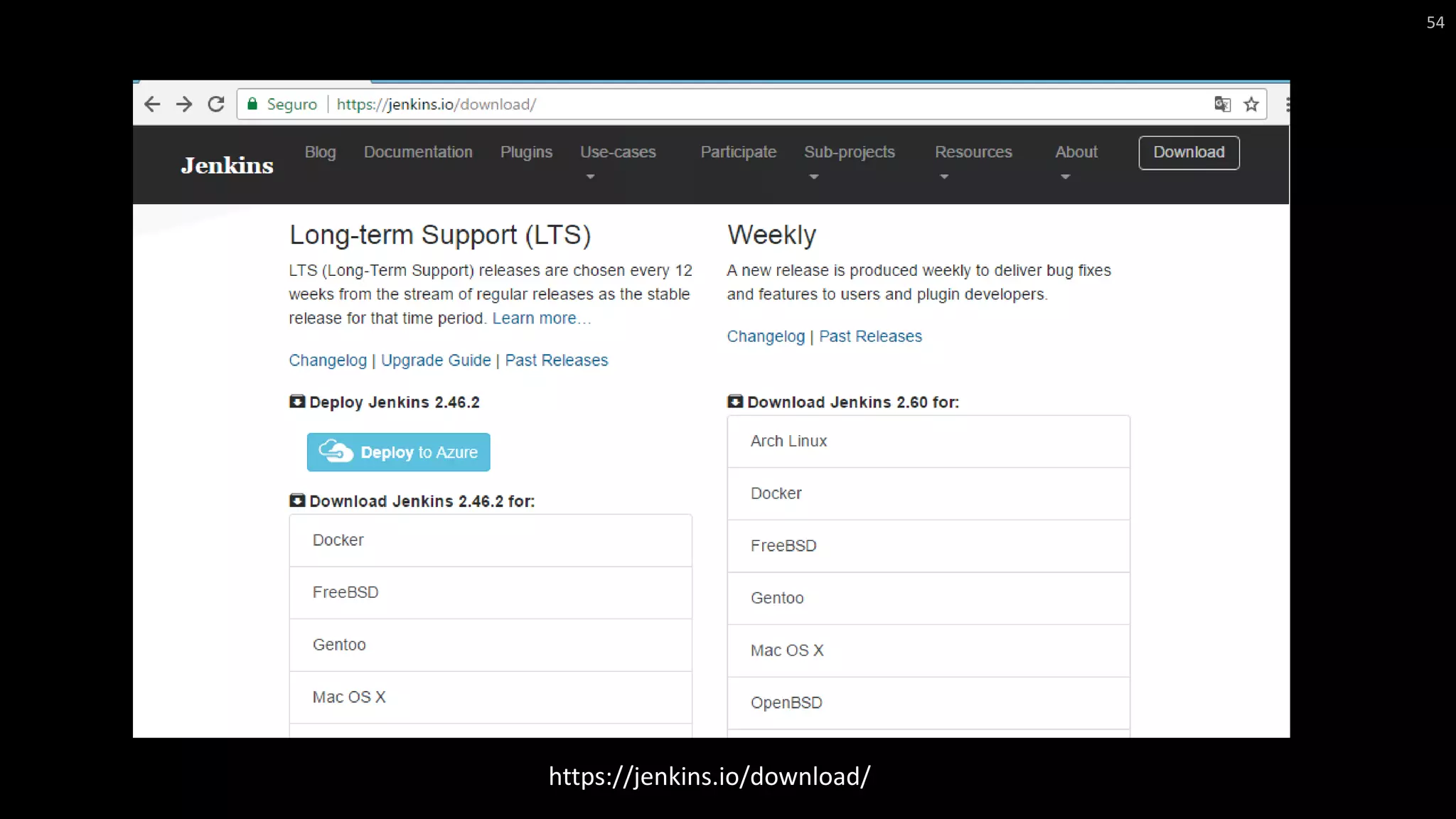Expand the Sub-projects dropdown

tap(850, 161)
